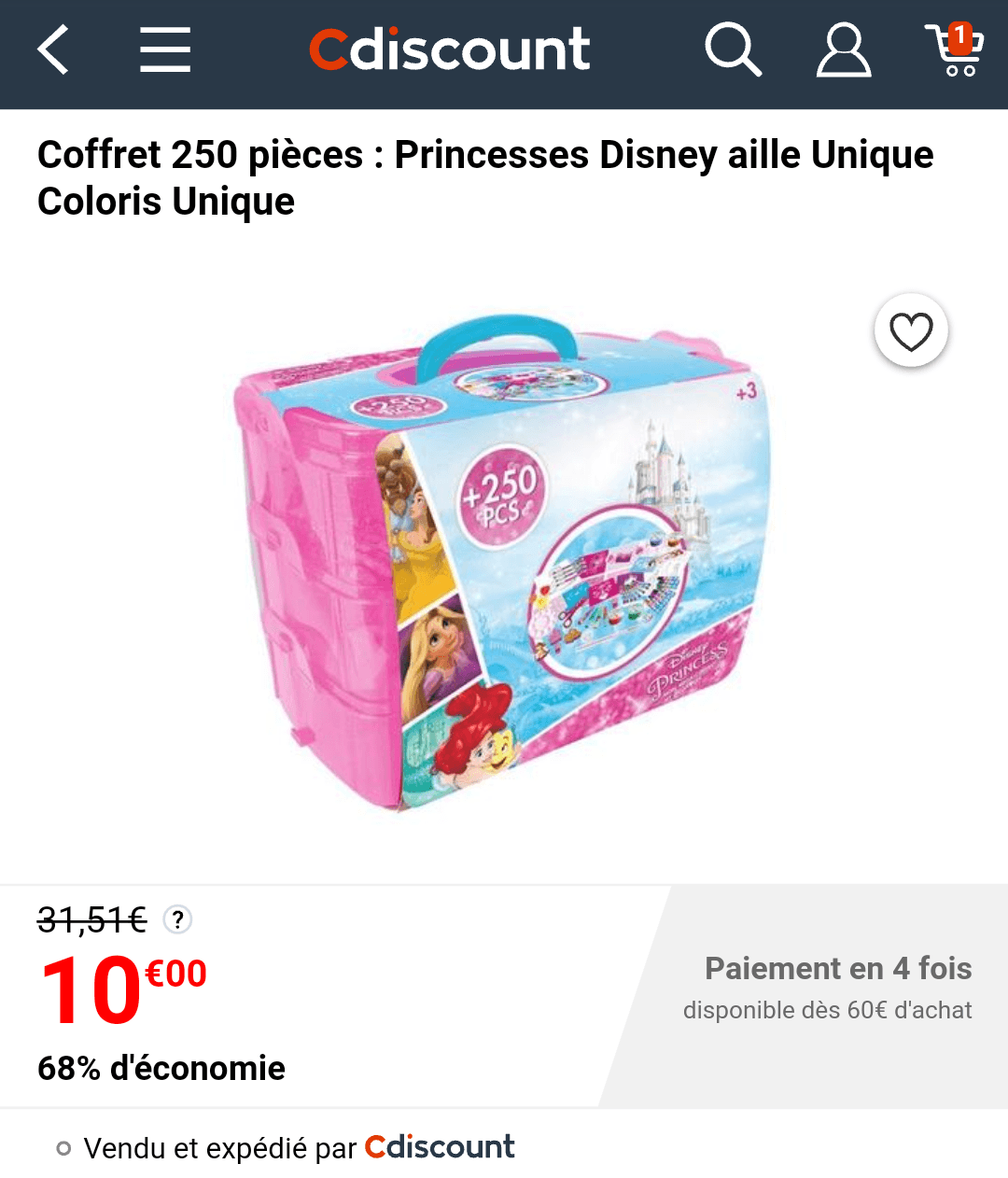Open Paiement en 4 fois details
Viewport: 1008px width, 1178px height.
[838, 969]
